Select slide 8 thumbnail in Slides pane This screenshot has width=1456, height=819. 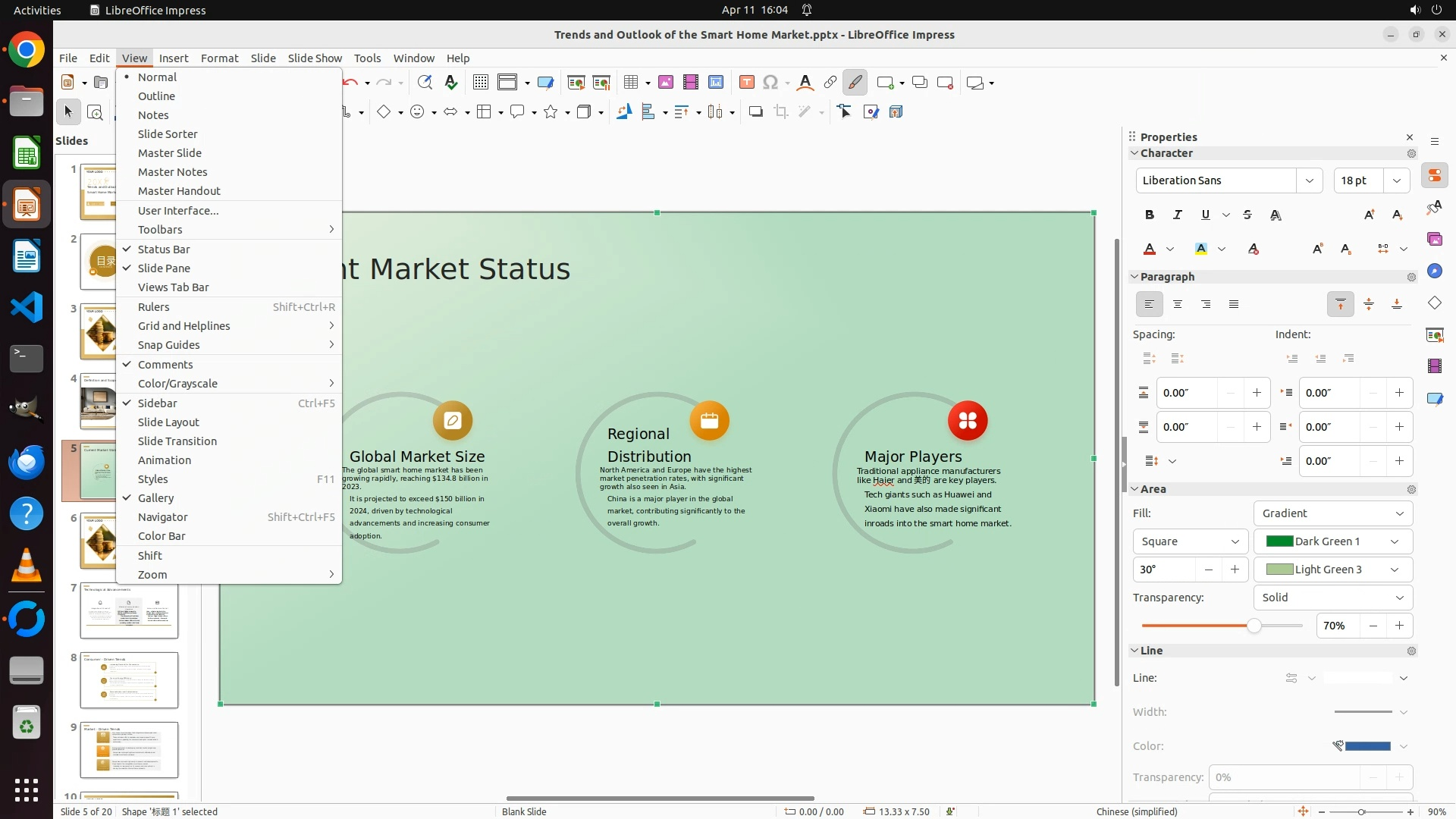pyautogui.click(x=129, y=680)
